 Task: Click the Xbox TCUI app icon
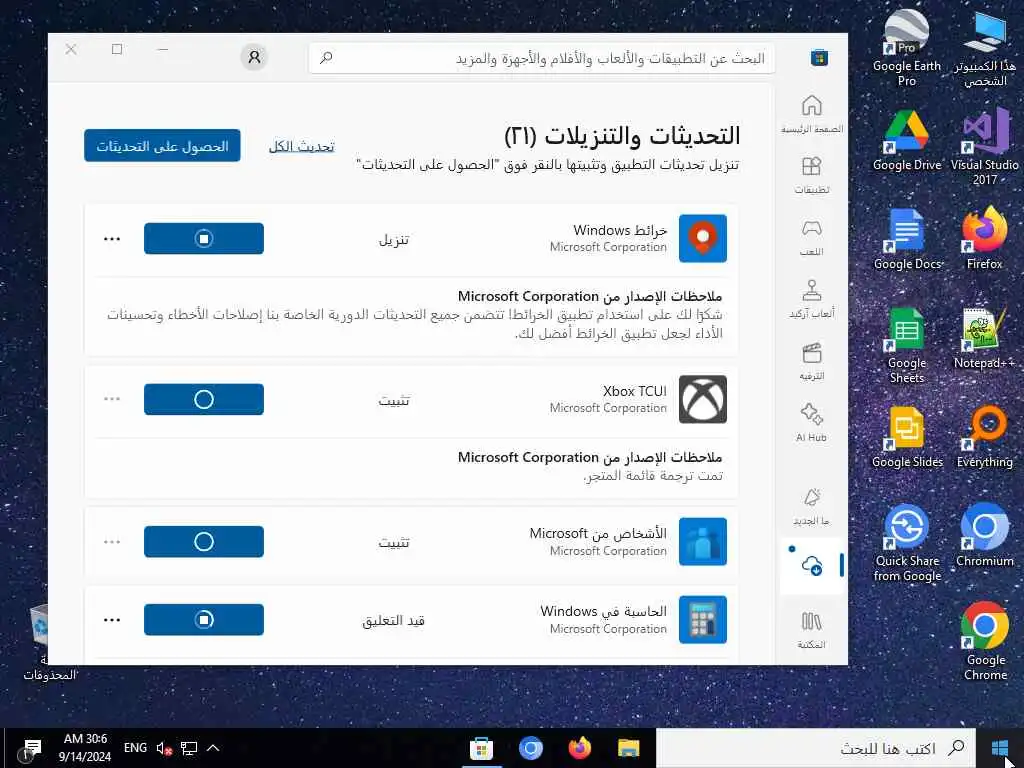point(703,399)
